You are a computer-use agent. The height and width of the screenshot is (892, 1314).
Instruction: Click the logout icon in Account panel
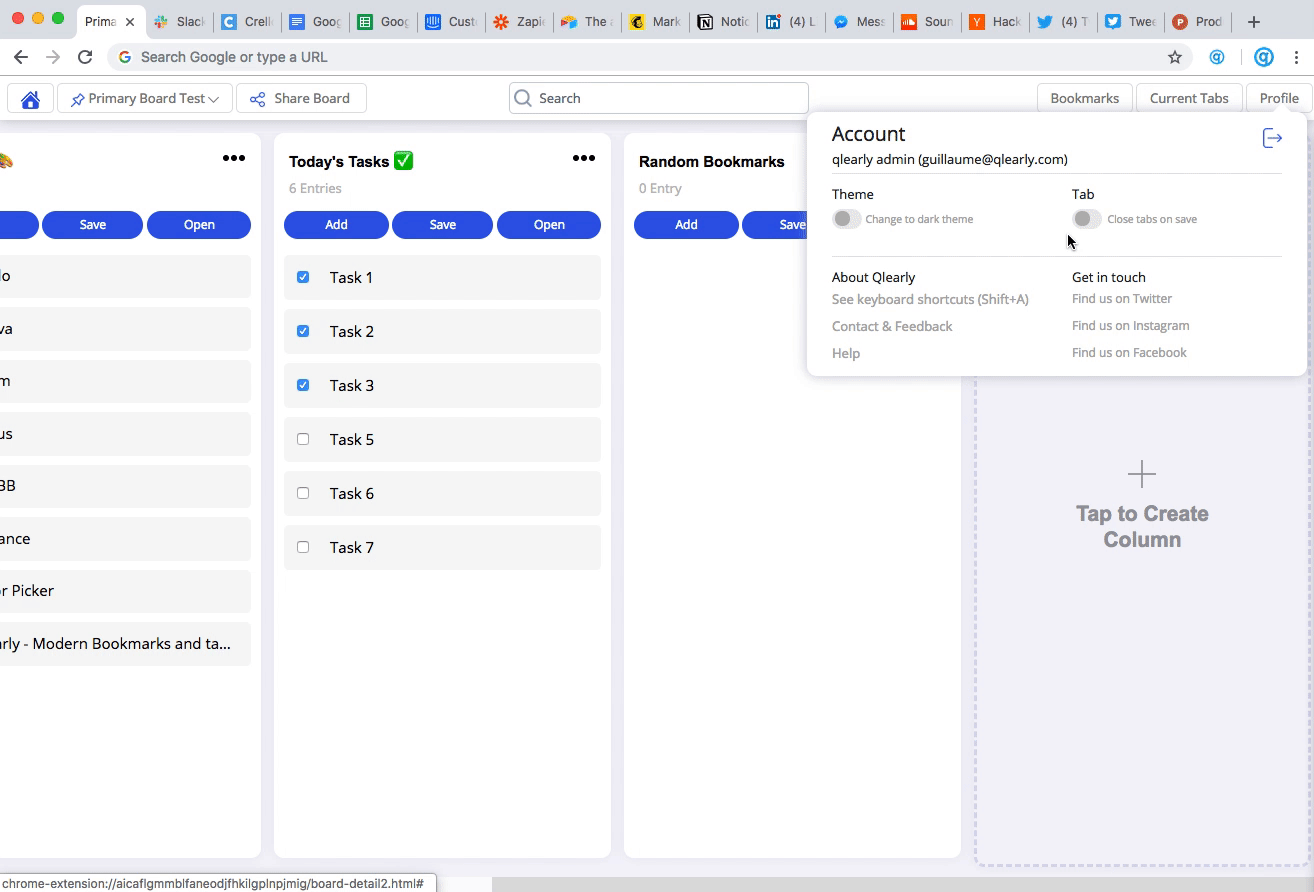click(x=1272, y=138)
